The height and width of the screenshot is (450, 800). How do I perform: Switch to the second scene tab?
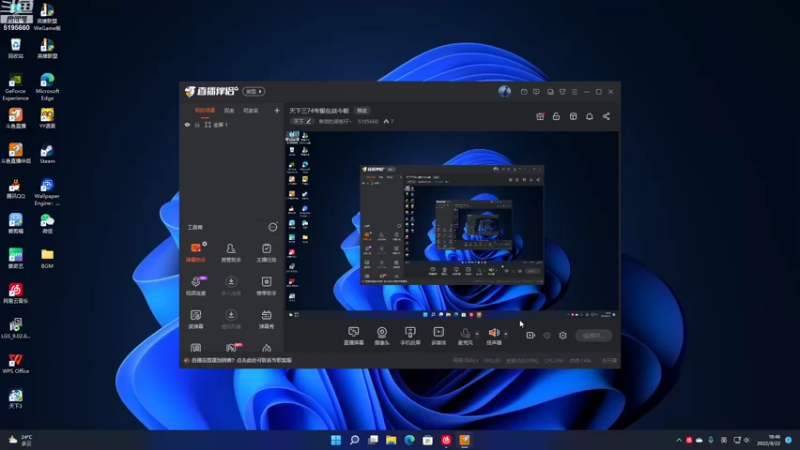[229, 110]
